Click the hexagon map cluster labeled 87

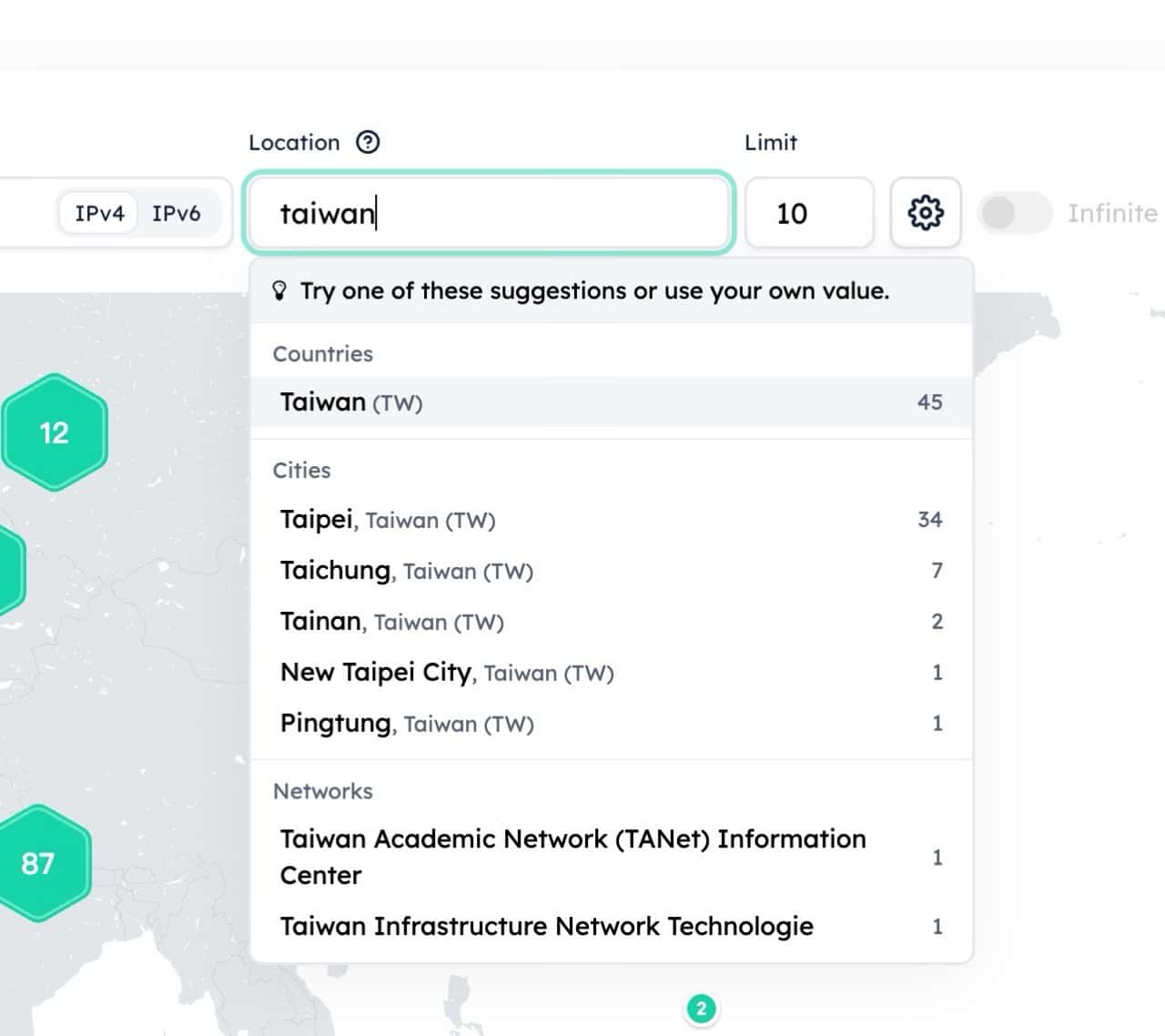pyautogui.click(x=40, y=863)
